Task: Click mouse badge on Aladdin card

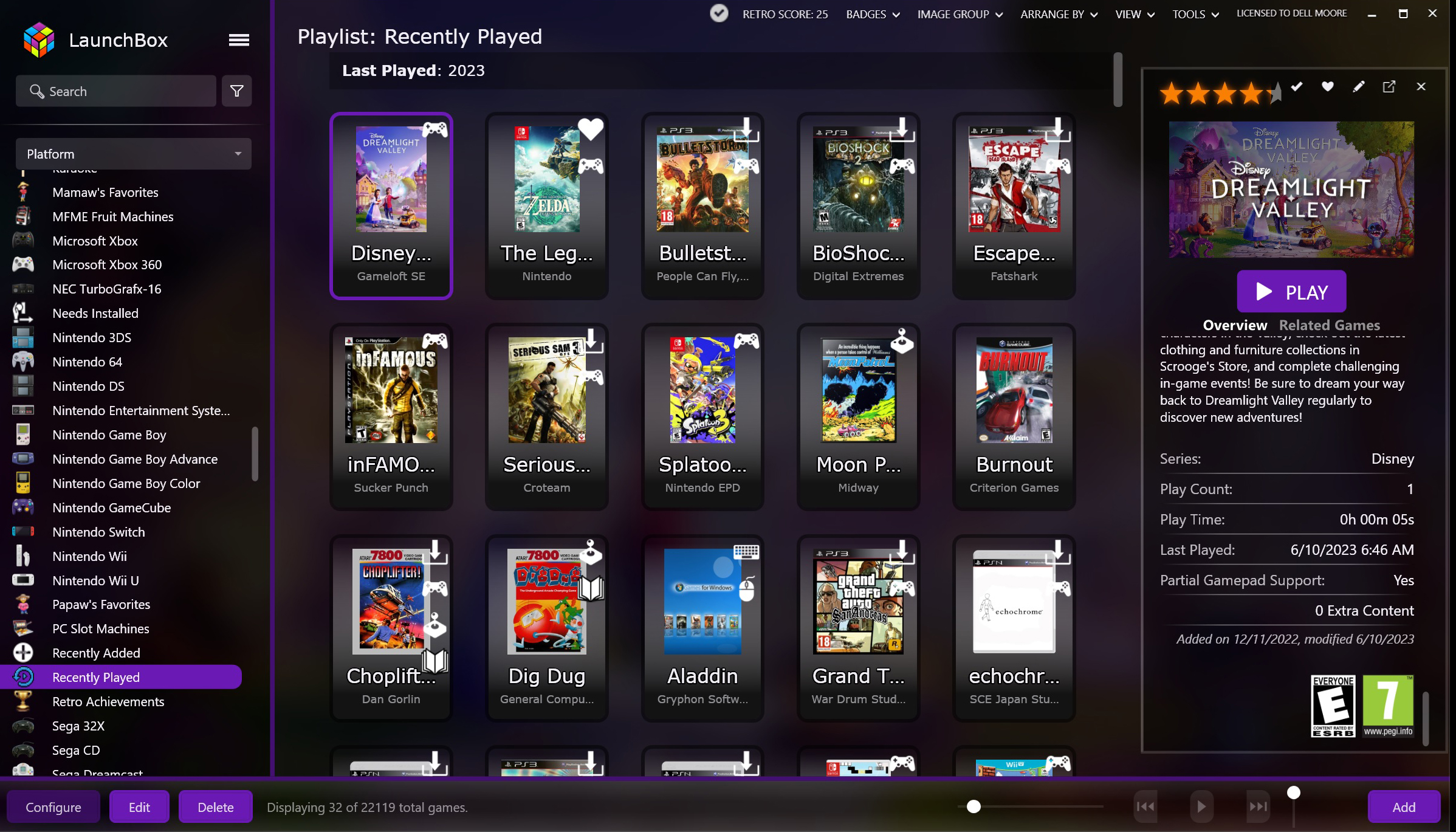Action: tap(747, 588)
